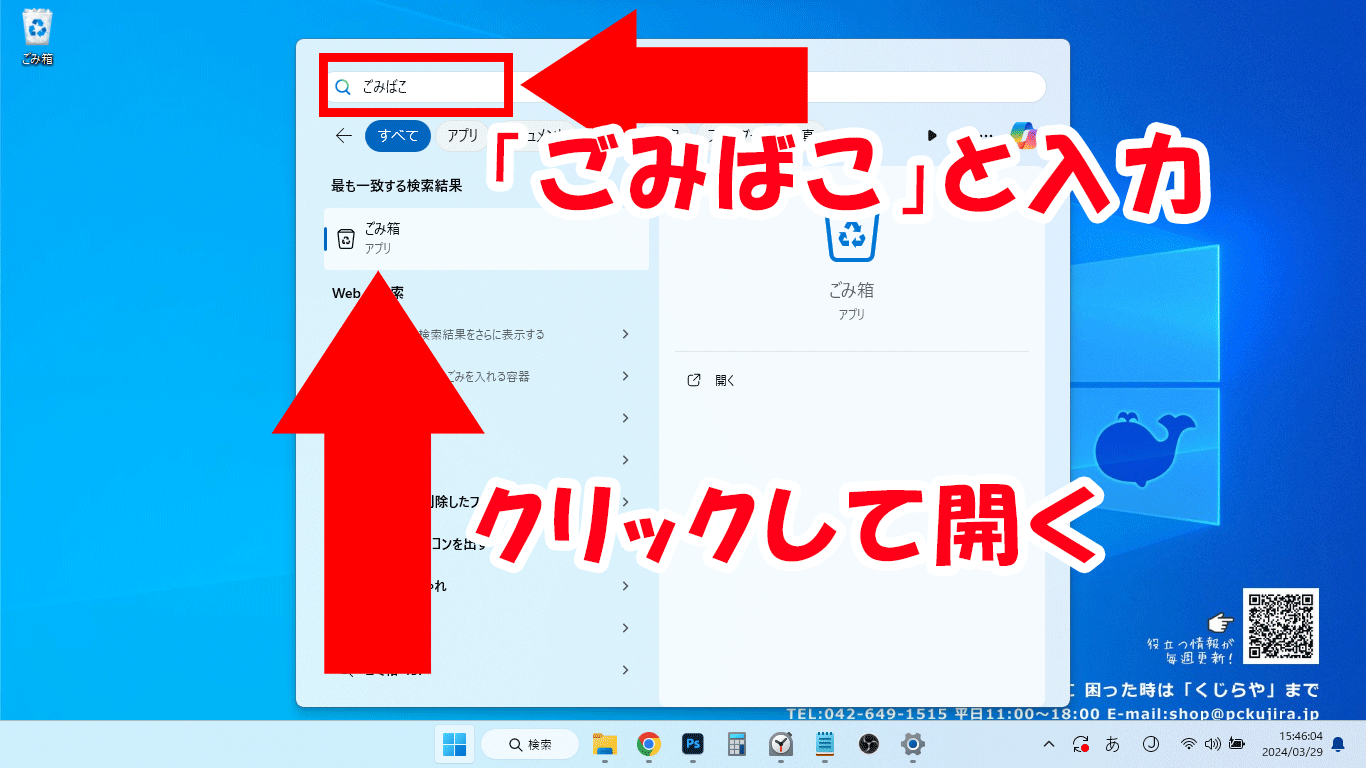Expand the 検索結果をさらに表示する row chevron
The image size is (1366, 768).
click(626, 334)
